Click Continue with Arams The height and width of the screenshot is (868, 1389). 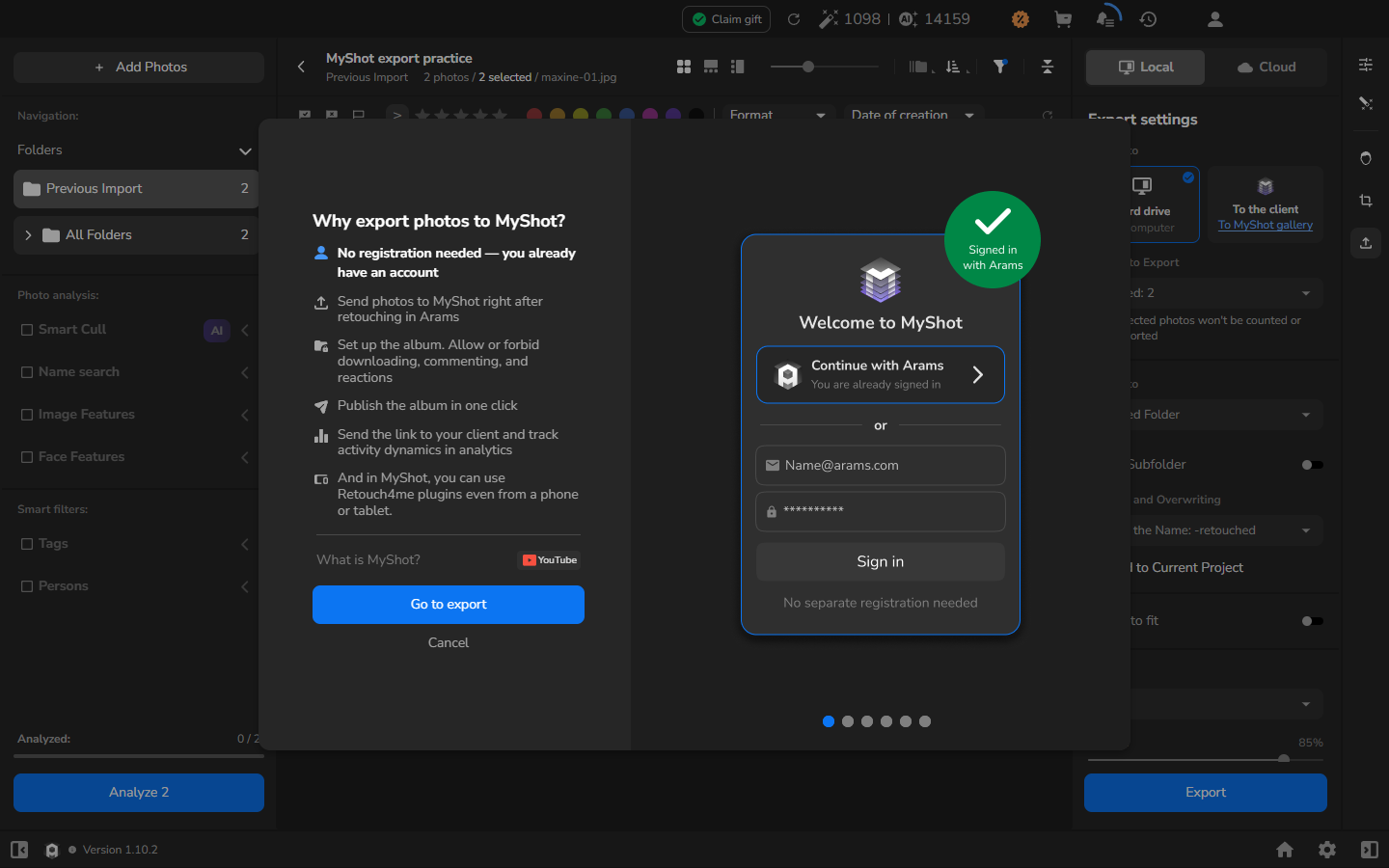[881, 374]
